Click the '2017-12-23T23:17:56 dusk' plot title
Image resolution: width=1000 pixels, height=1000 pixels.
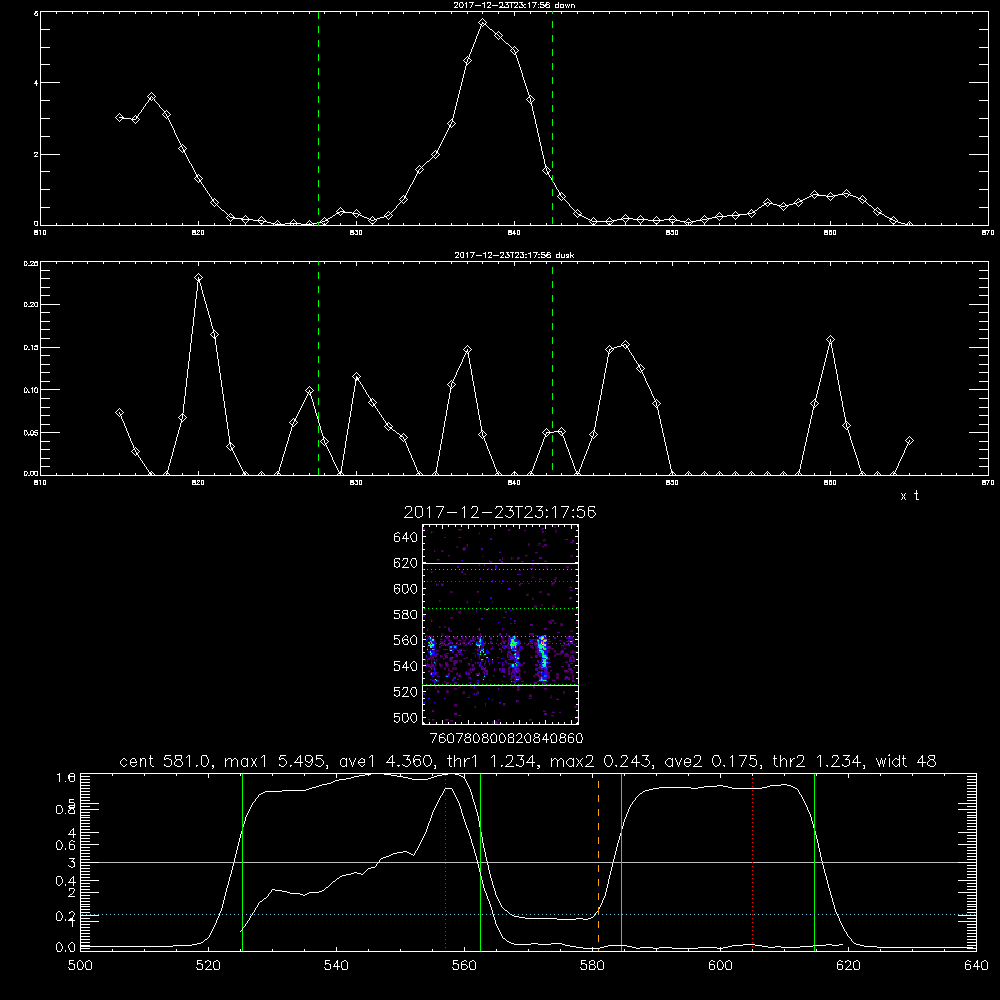point(514,255)
